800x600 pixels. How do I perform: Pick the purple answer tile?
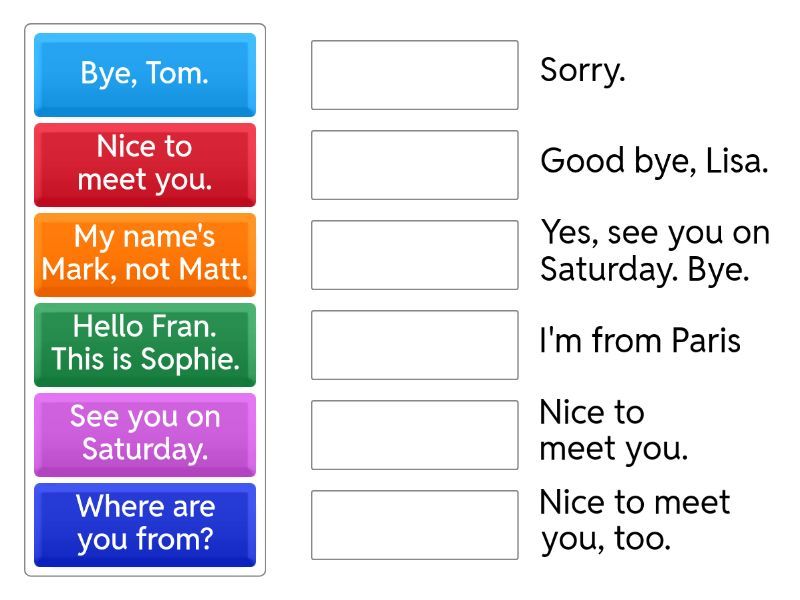pyautogui.click(x=145, y=434)
